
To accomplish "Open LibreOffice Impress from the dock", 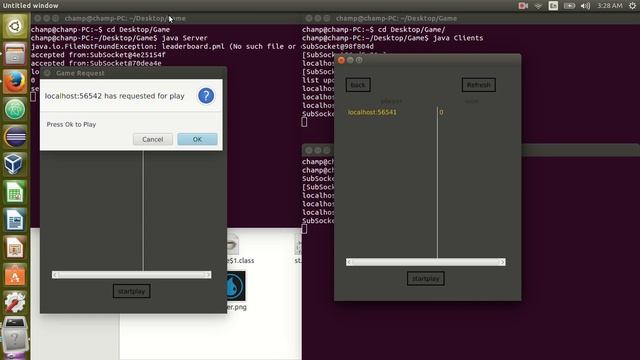I will (x=15, y=247).
